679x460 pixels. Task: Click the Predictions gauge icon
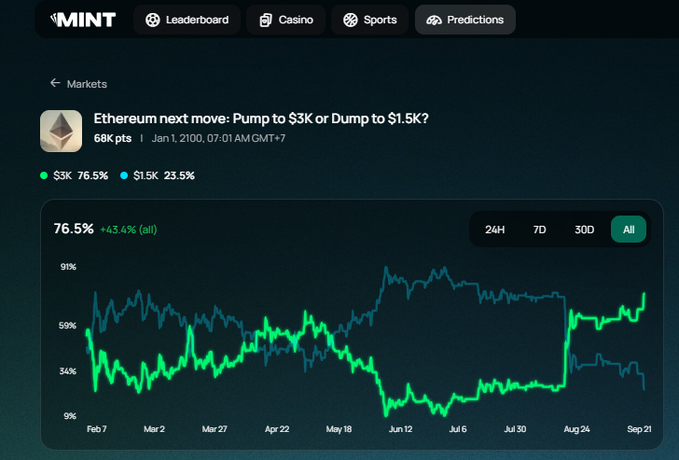[434, 20]
